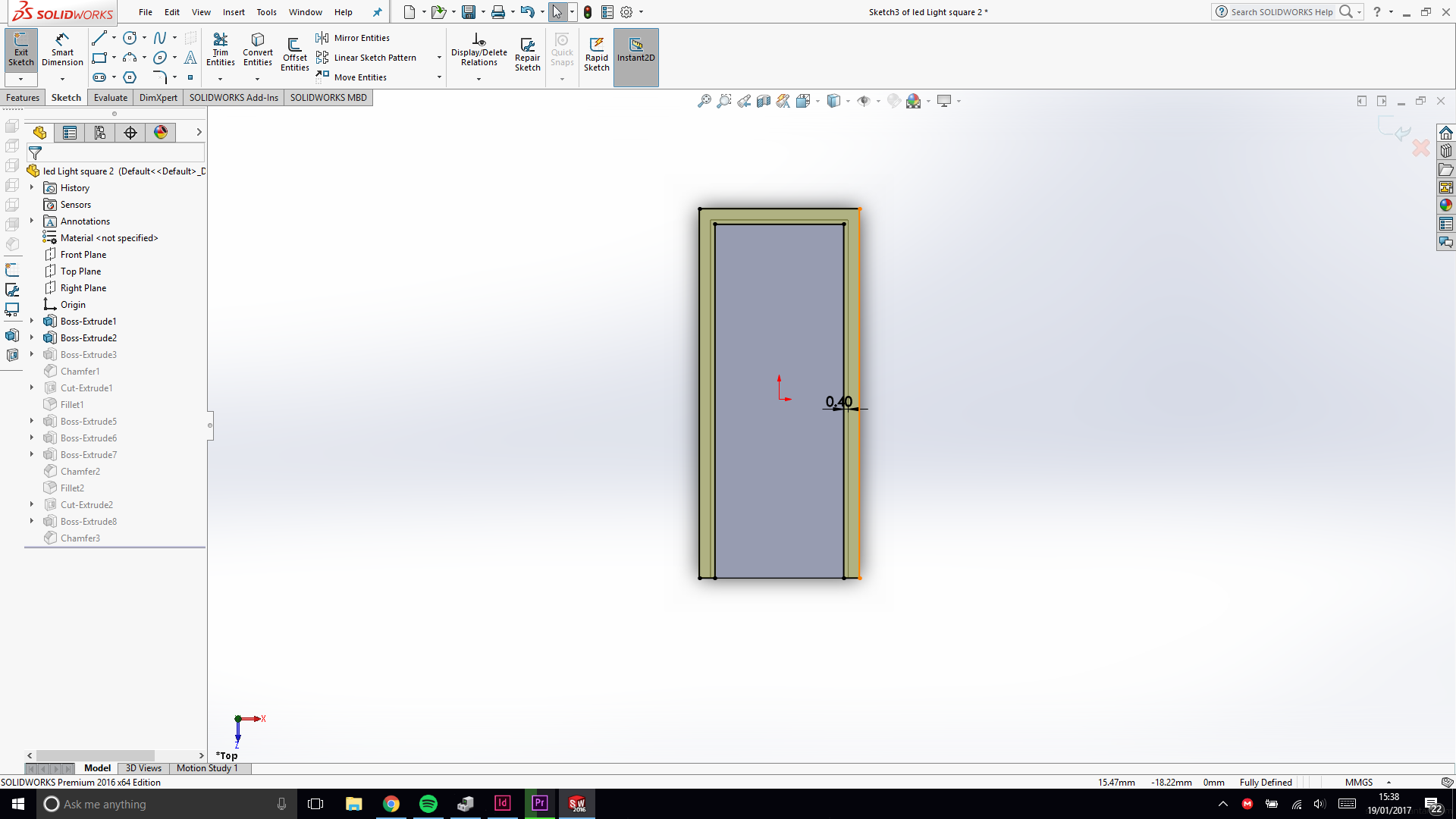Open the DimXpertManager panel tab
This screenshot has height=819, width=1456.
(130, 133)
